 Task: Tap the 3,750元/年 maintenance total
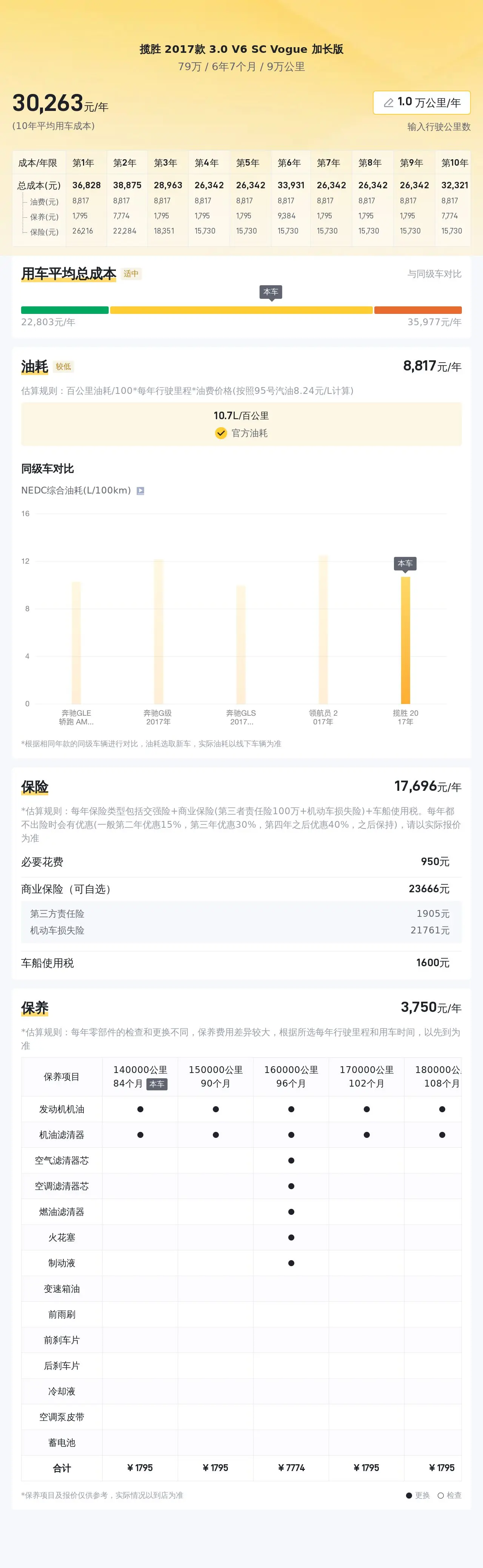(431, 1007)
